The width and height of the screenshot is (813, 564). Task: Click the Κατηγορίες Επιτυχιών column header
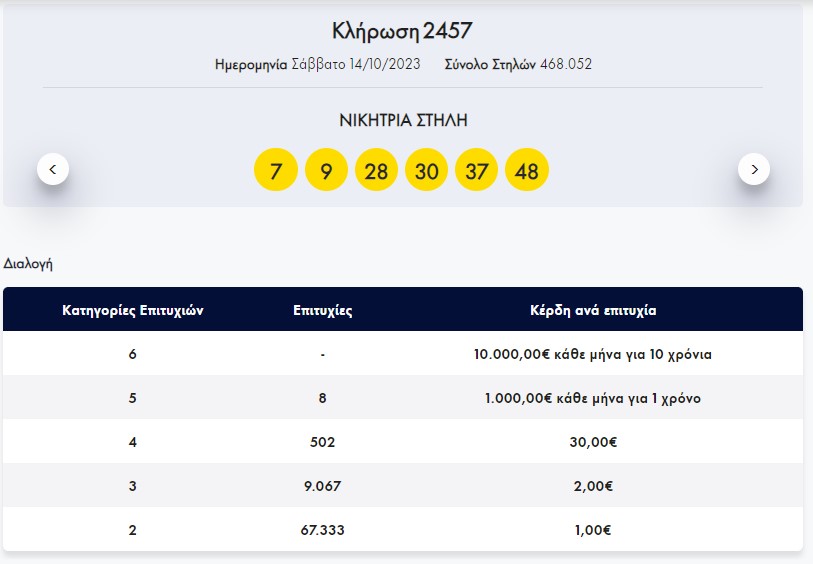click(x=133, y=310)
